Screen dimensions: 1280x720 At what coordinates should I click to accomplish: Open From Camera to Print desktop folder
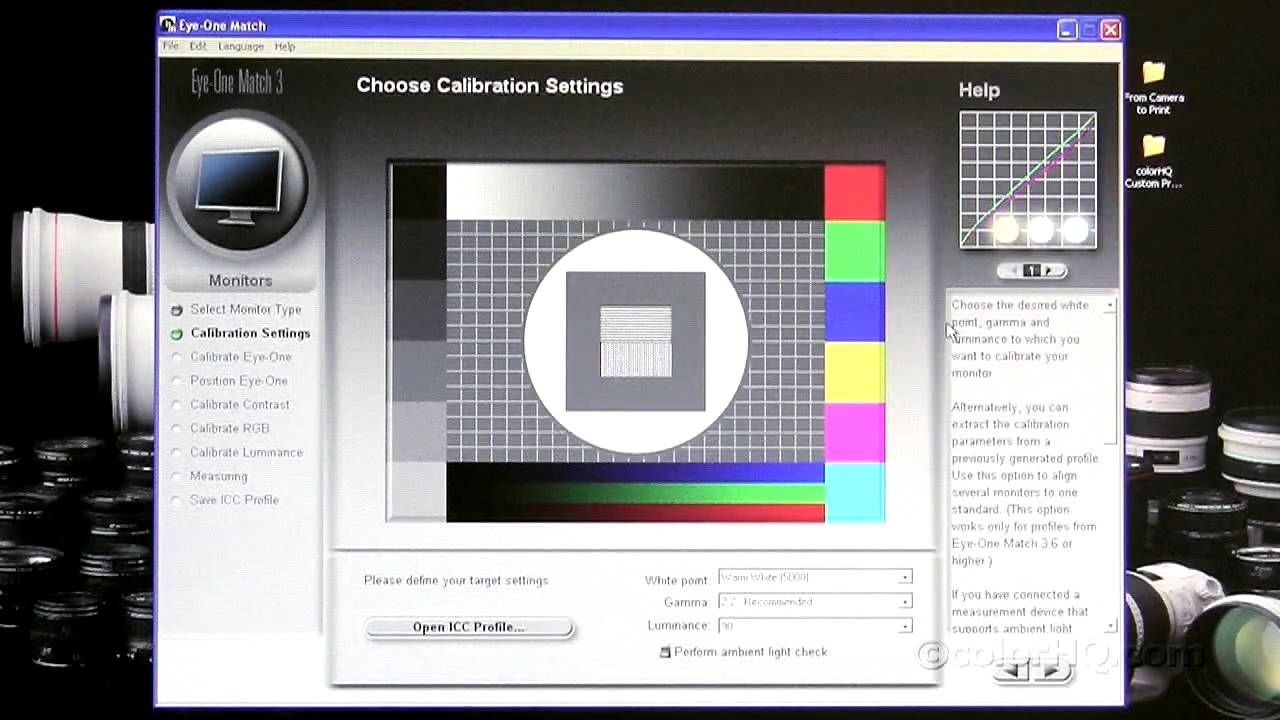click(1154, 88)
